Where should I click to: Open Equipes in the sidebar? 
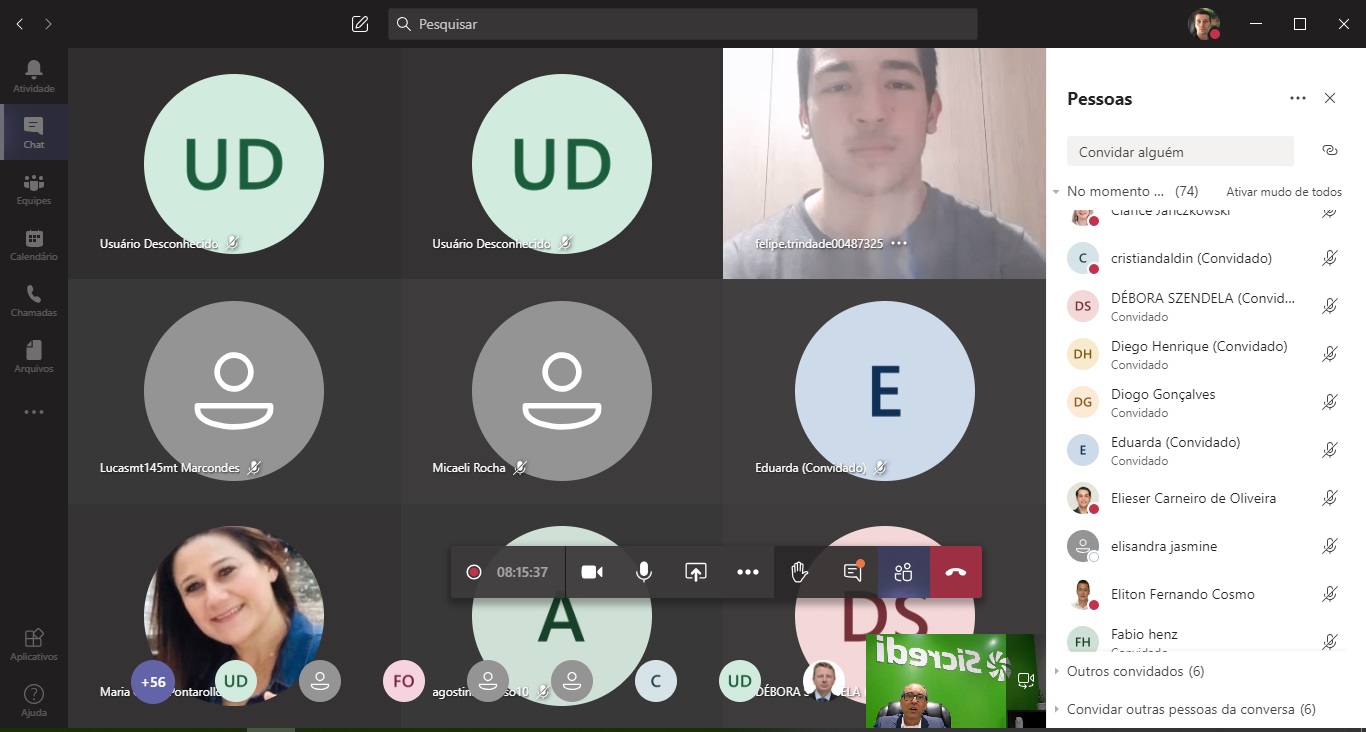point(34,188)
